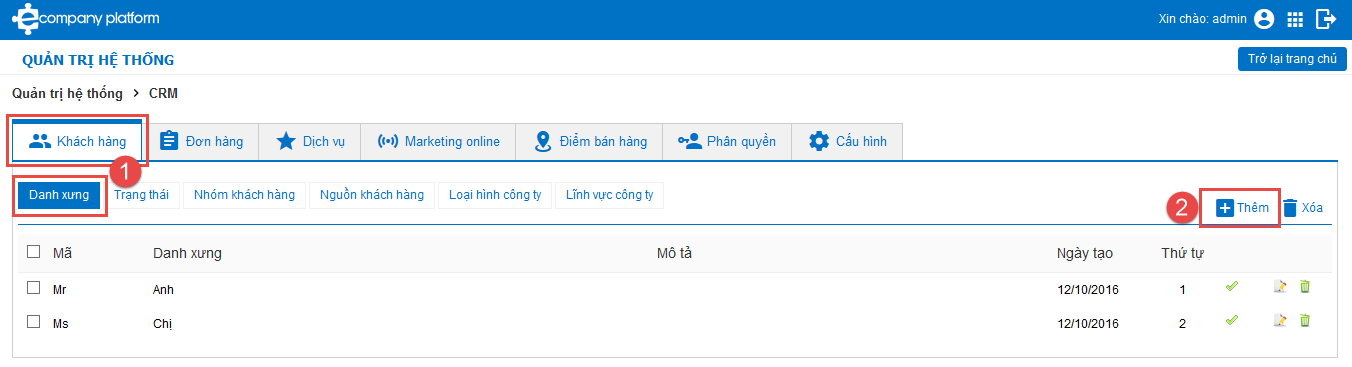Click the Ngày tạo column header
The image size is (1352, 367).
click(1084, 253)
